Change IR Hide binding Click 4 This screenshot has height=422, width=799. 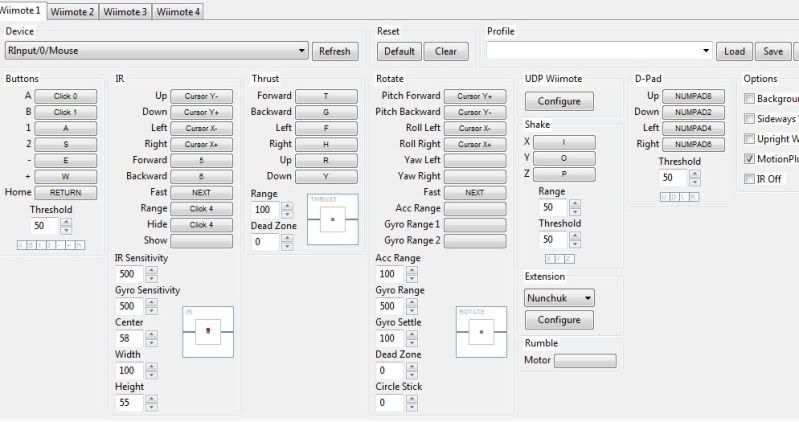(201, 224)
